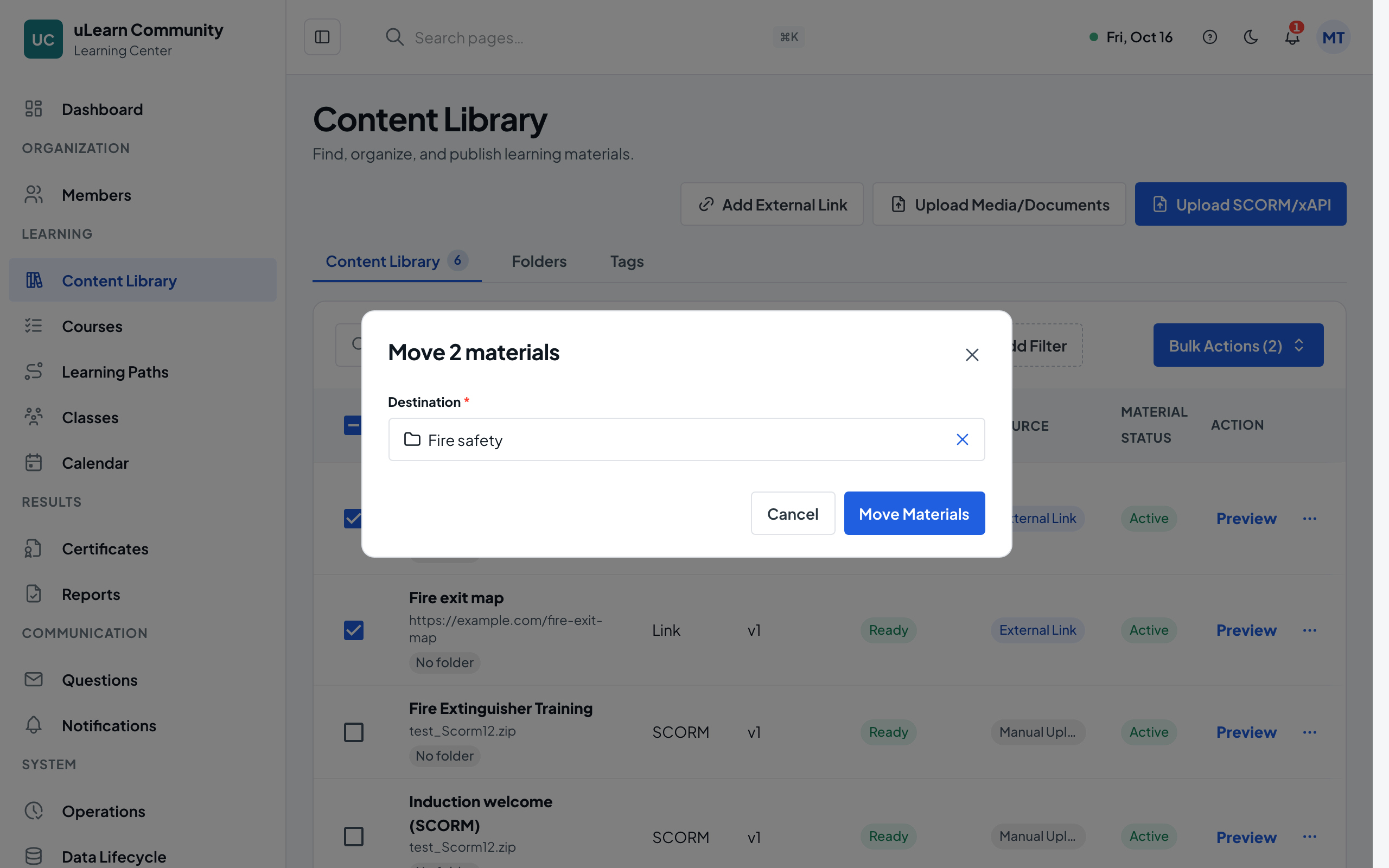This screenshot has height=868, width=1389.
Task: Click Upload SCORM/xAPI button
Action: (1240, 205)
